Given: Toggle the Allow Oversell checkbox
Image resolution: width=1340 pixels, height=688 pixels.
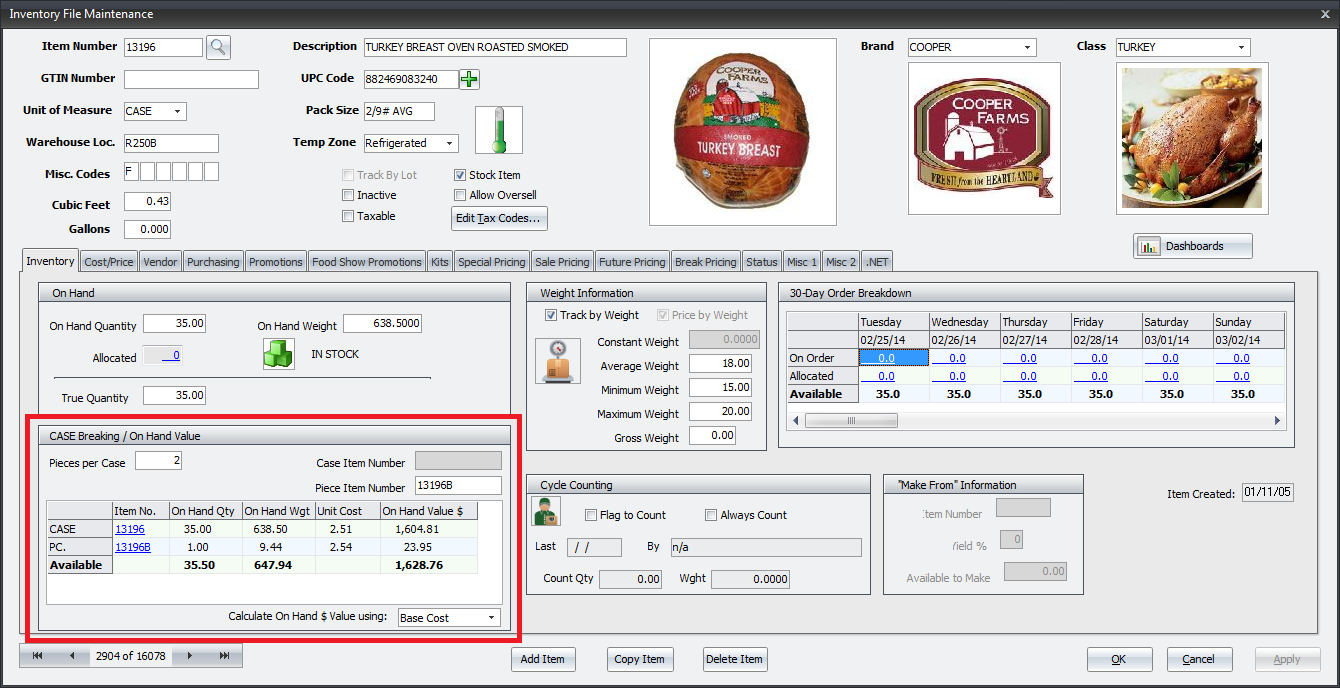Looking at the screenshot, I should 460,195.
